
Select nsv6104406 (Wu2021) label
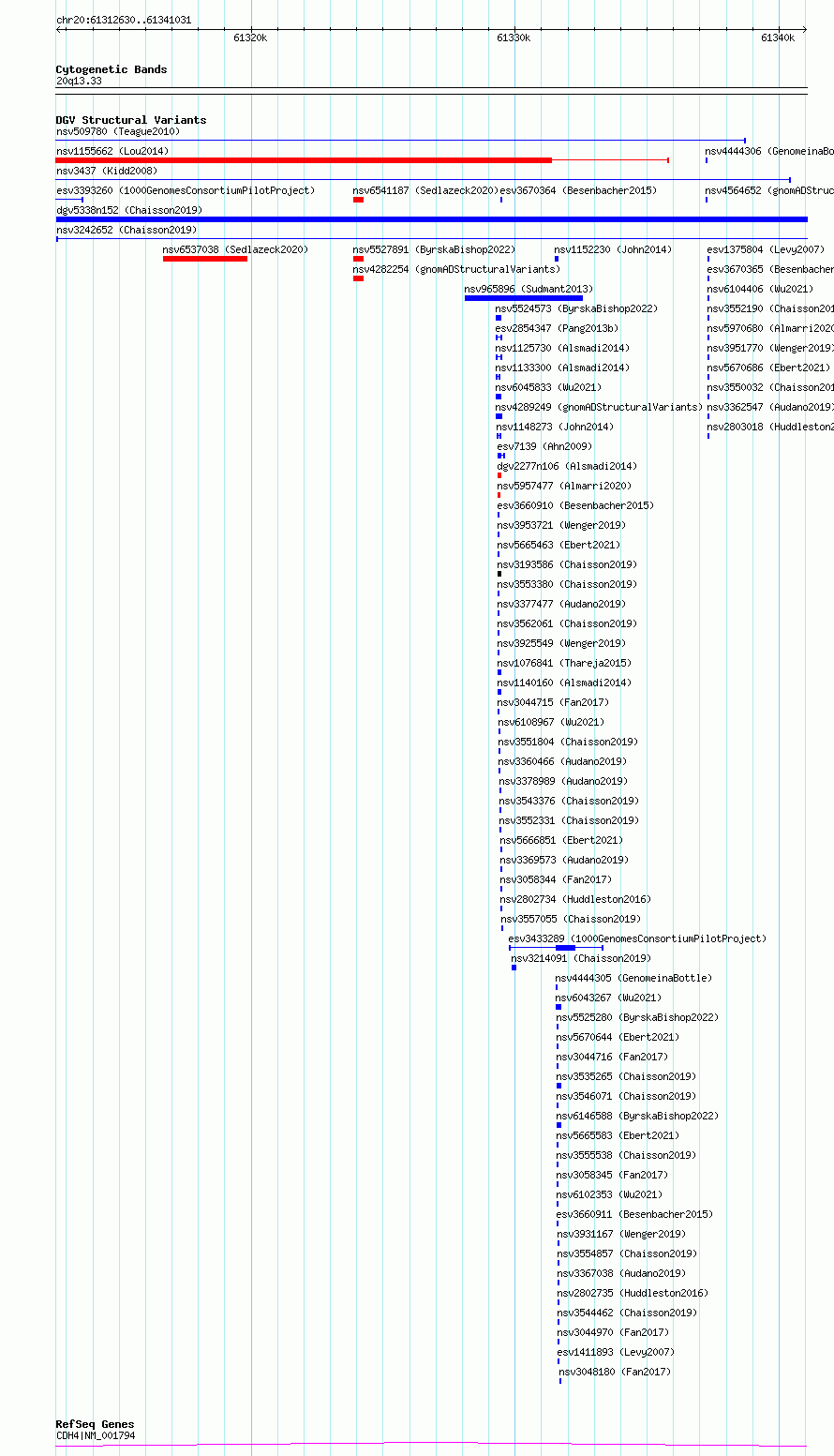(x=760, y=289)
